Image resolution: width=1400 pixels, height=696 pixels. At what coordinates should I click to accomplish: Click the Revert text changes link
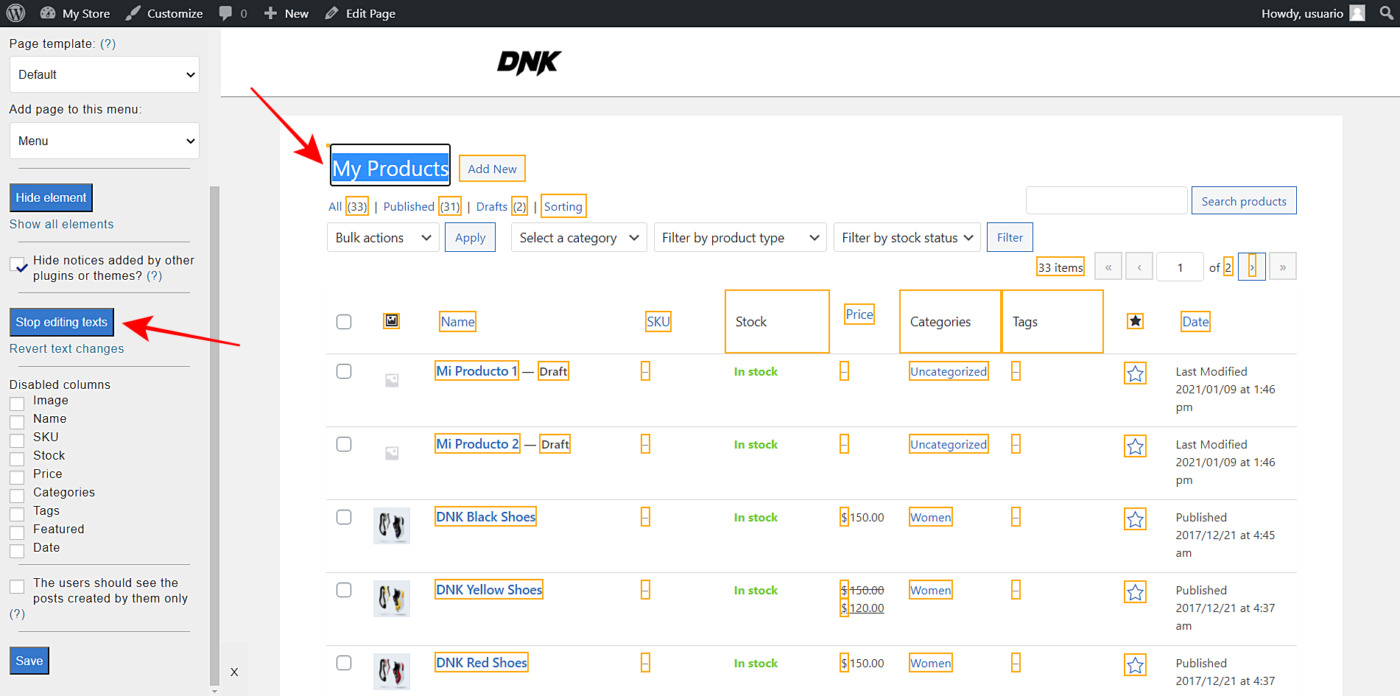(67, 349)
